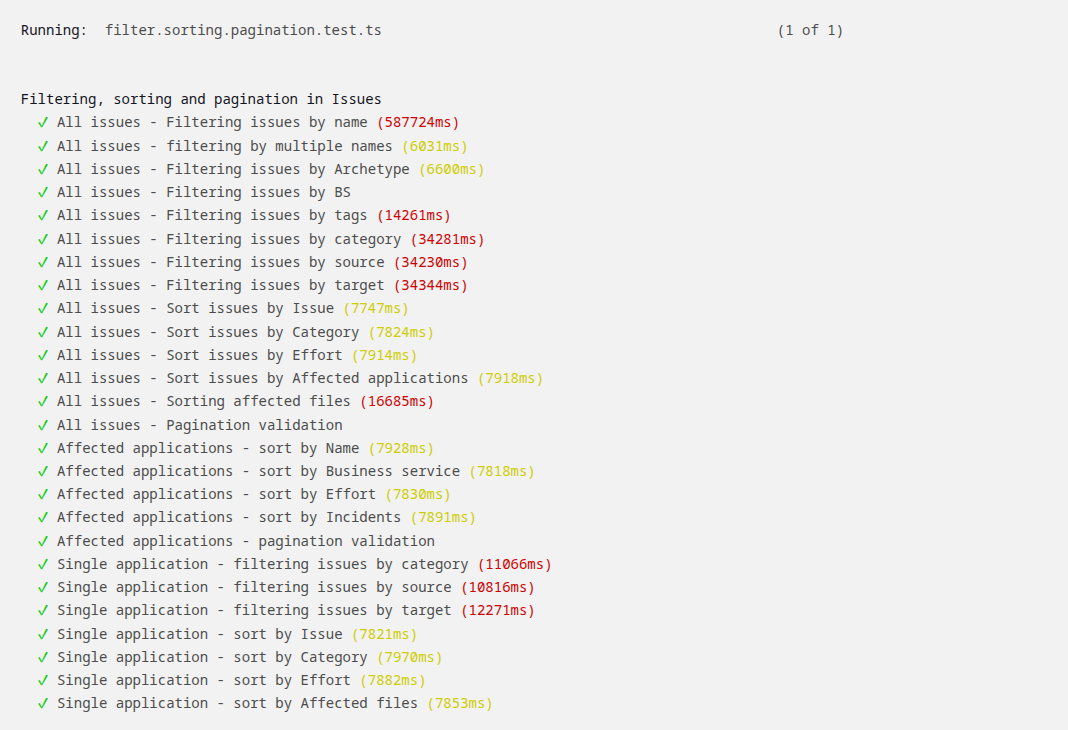The width and height of the screenshot is (1068, 730).
Task: Click checkmark next to All issues Pagination validation
Action: [x=43, y=425]
